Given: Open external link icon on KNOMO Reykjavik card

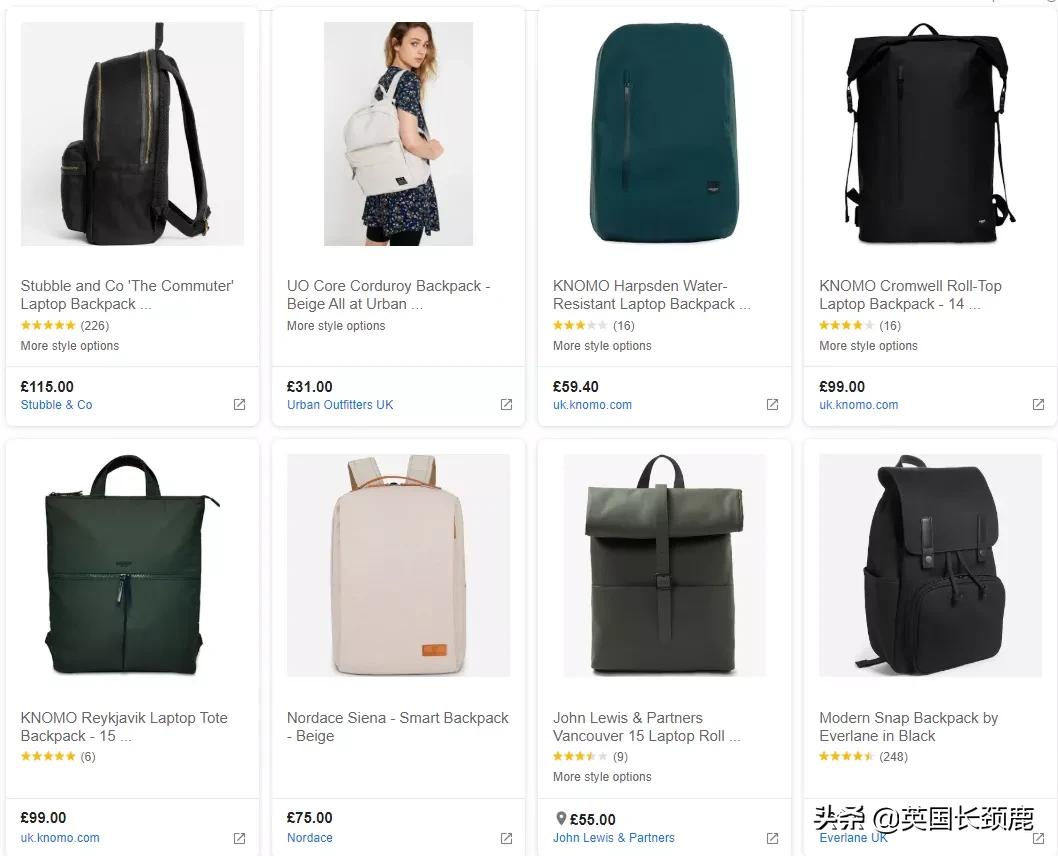Looking at the screenshot, I should [239, 838].
